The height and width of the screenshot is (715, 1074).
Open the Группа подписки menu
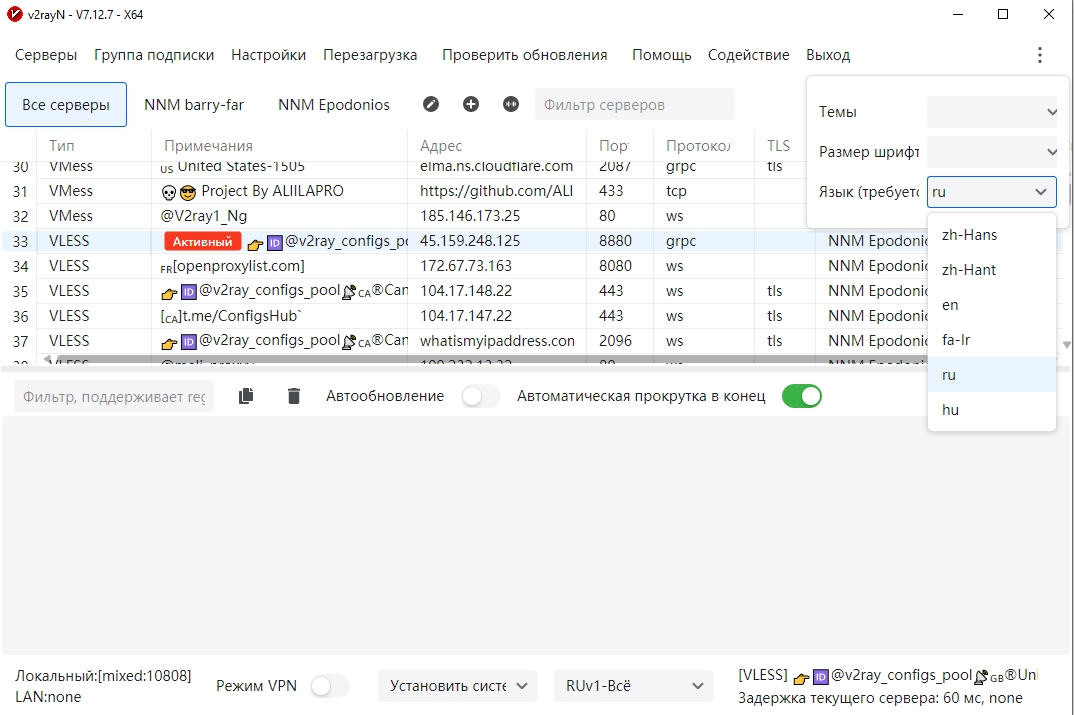[154, 55]
